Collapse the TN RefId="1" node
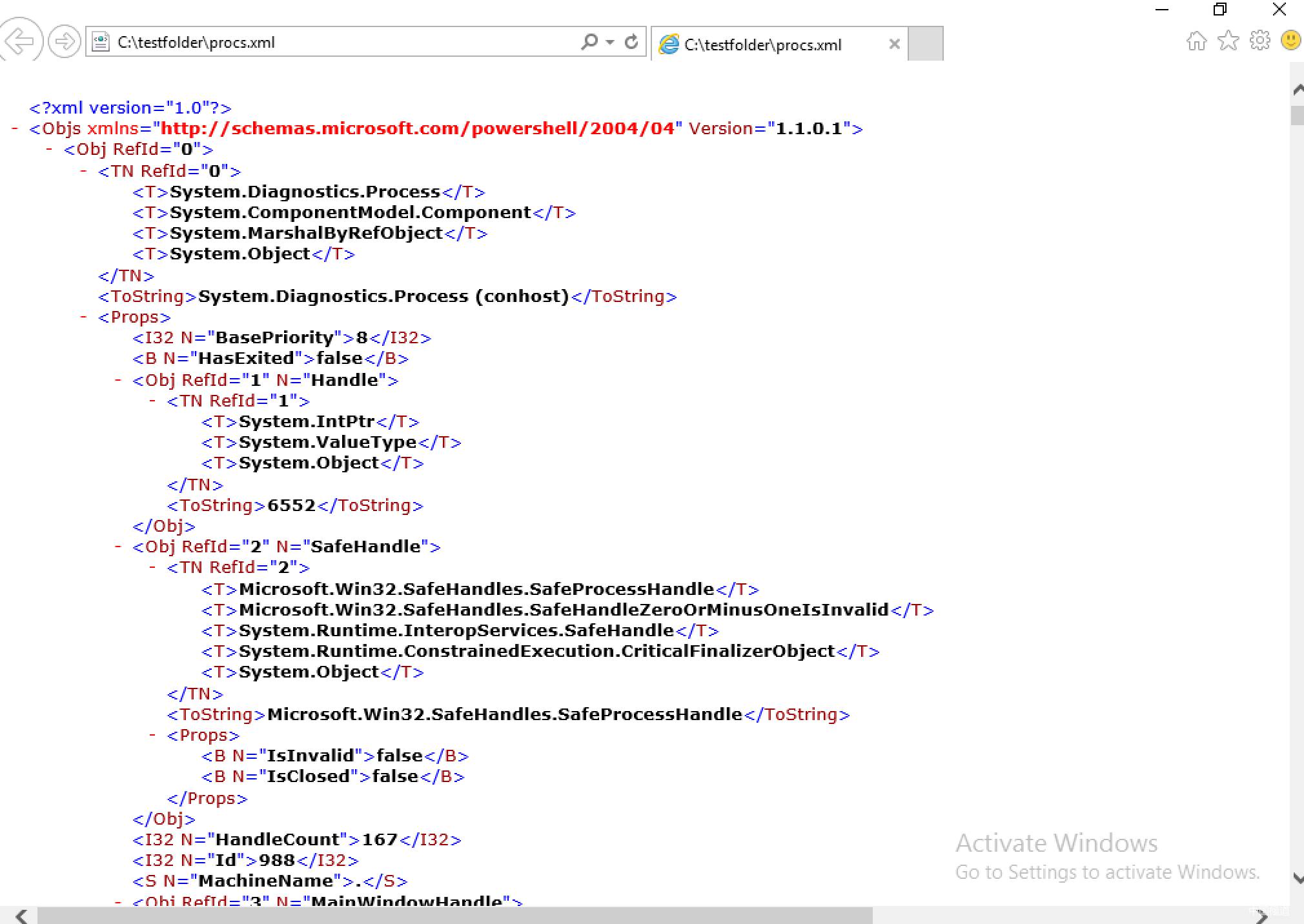Image resolution: width=1304 pixels, height=924 pixels. coord(152,401)
